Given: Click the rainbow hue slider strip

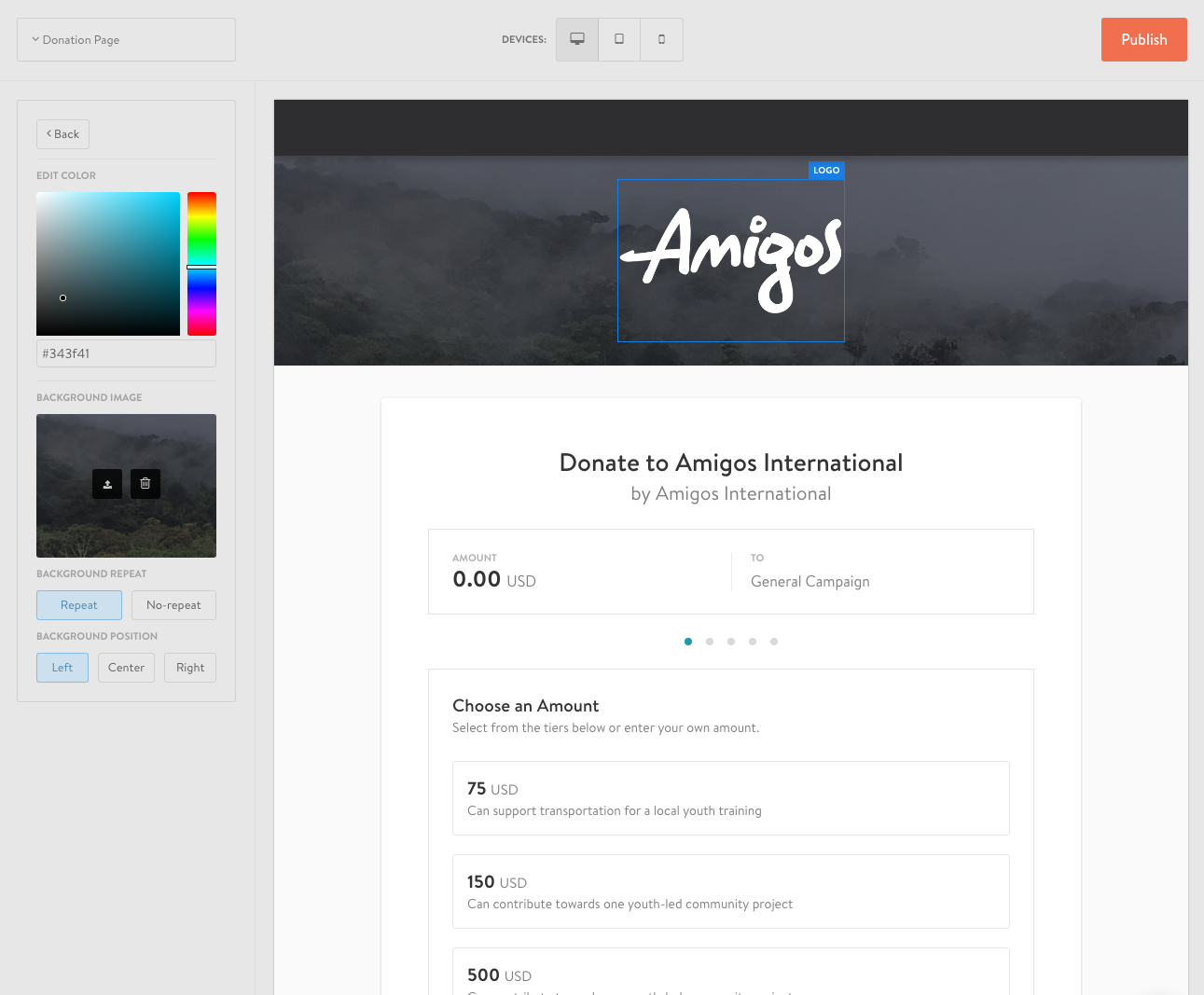Looking at the screenshot, I should 201,264.
